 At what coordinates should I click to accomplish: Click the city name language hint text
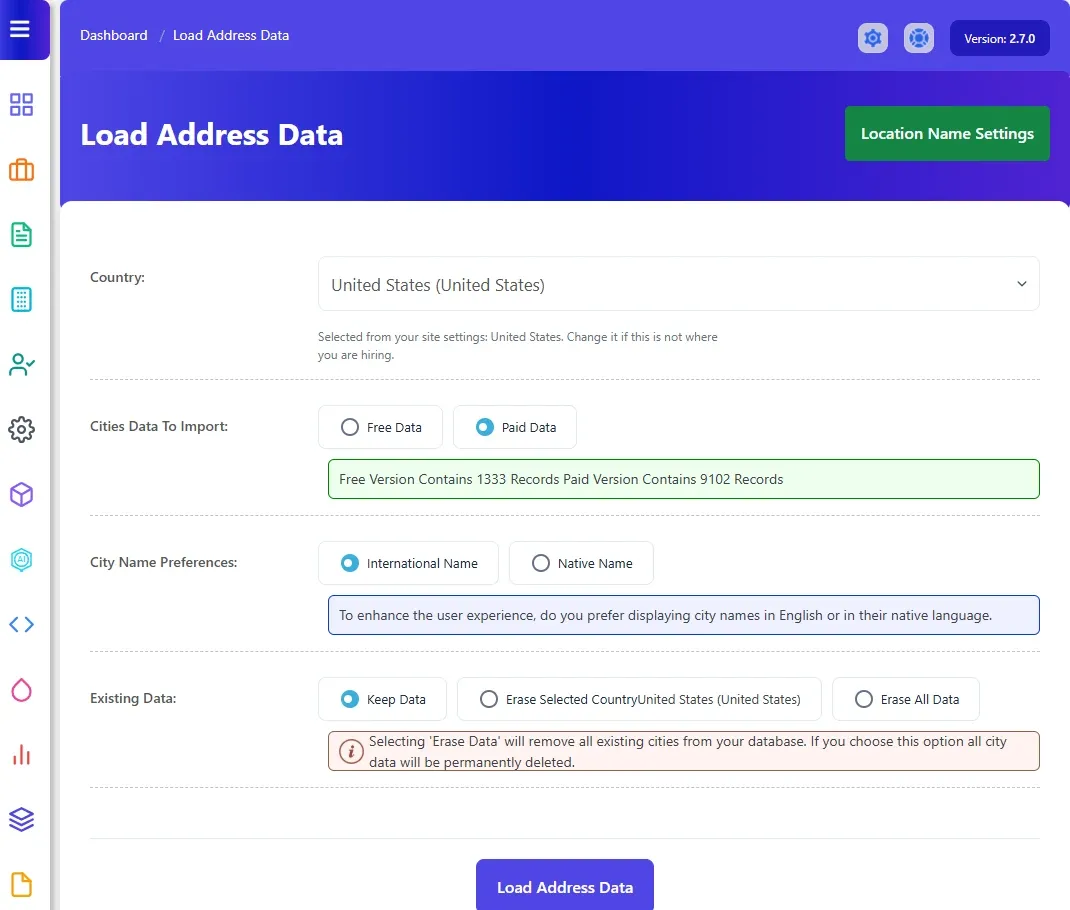click(x=665, y=615)
